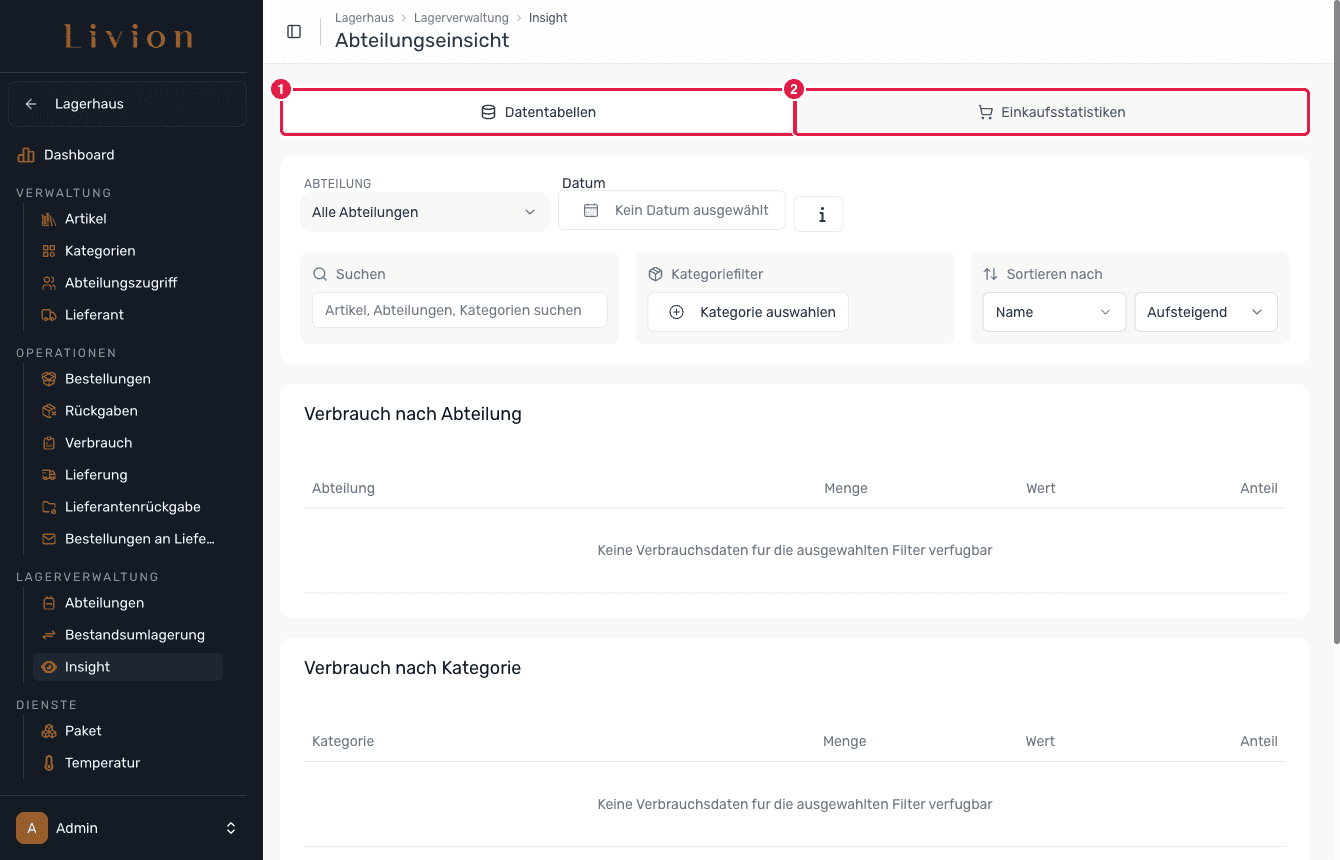The image size is (1340, 860).
Task: Click the calendar icon in Datum field
Action: [591, 210]
